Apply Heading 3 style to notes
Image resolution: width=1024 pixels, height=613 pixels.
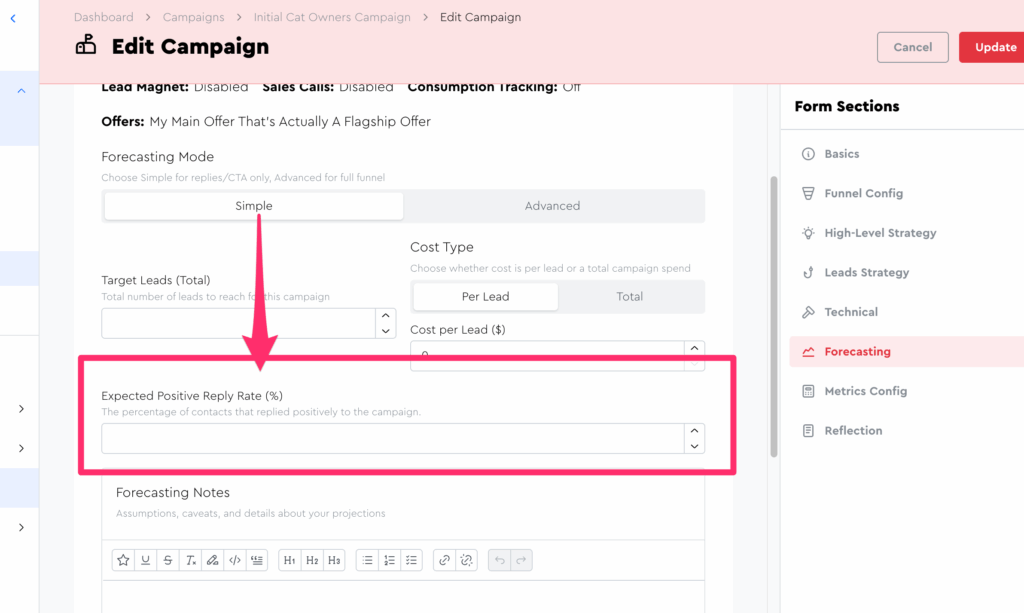pos(334,560)
